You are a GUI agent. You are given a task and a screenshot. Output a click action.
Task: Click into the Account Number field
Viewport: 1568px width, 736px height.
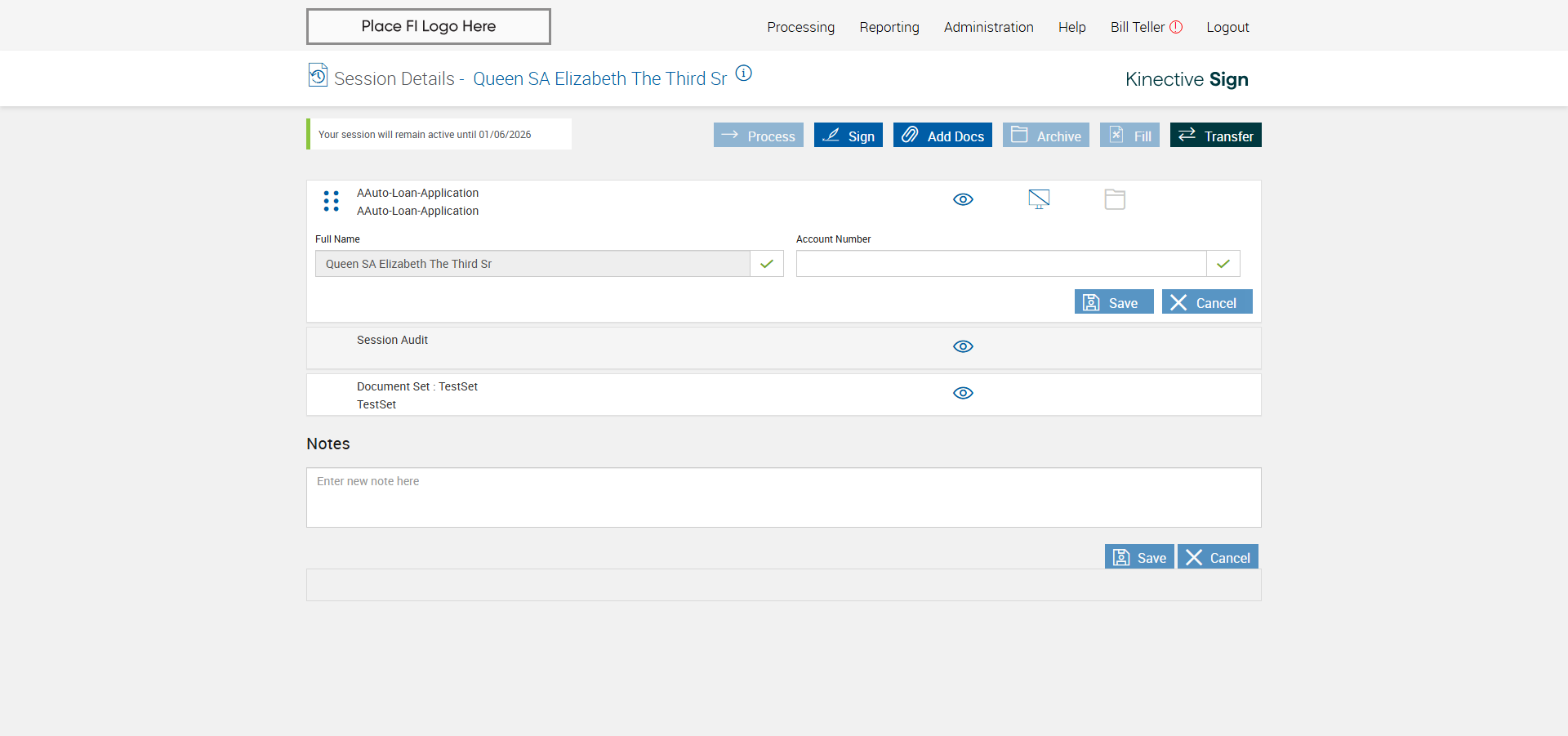pyautogui.click(x=1001, y=264)
